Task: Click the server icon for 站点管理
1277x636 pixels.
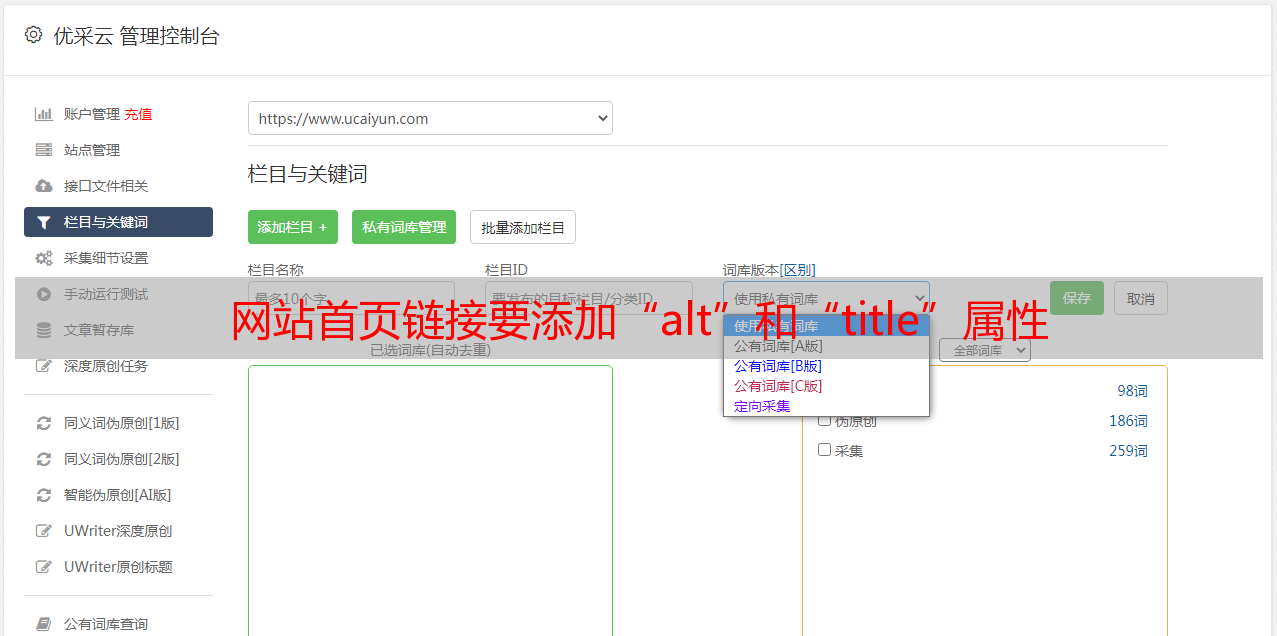Action: pos(44,150)
